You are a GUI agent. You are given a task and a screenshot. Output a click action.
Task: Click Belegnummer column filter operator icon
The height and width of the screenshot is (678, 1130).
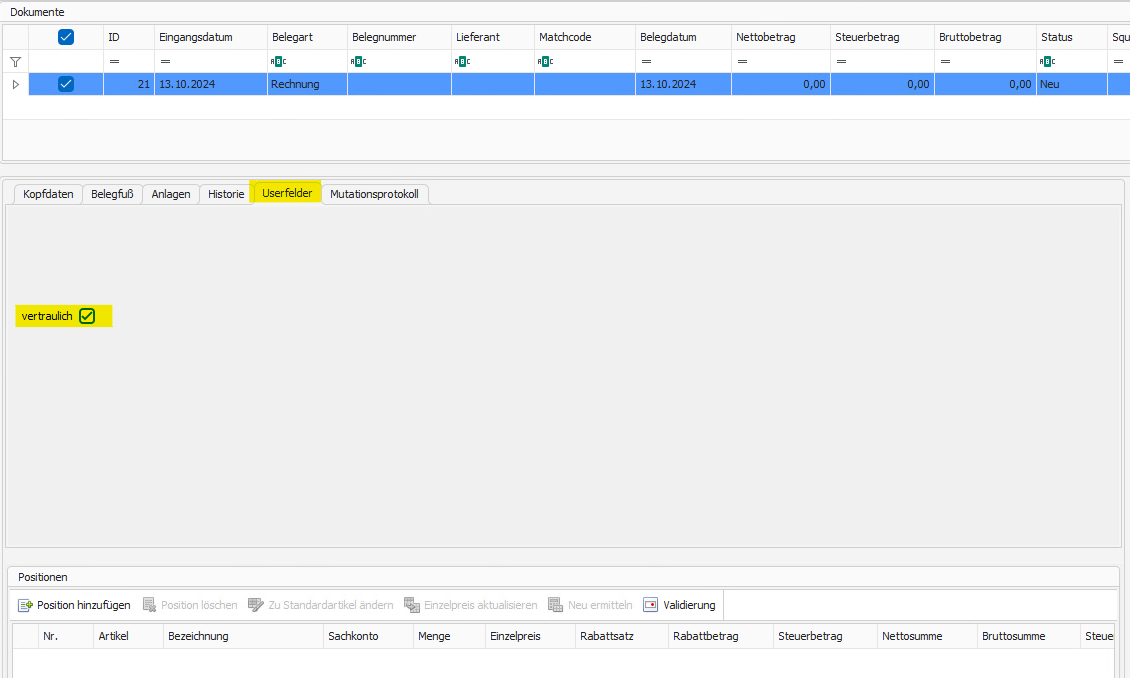pyautogui.click(x=358, y=62)
